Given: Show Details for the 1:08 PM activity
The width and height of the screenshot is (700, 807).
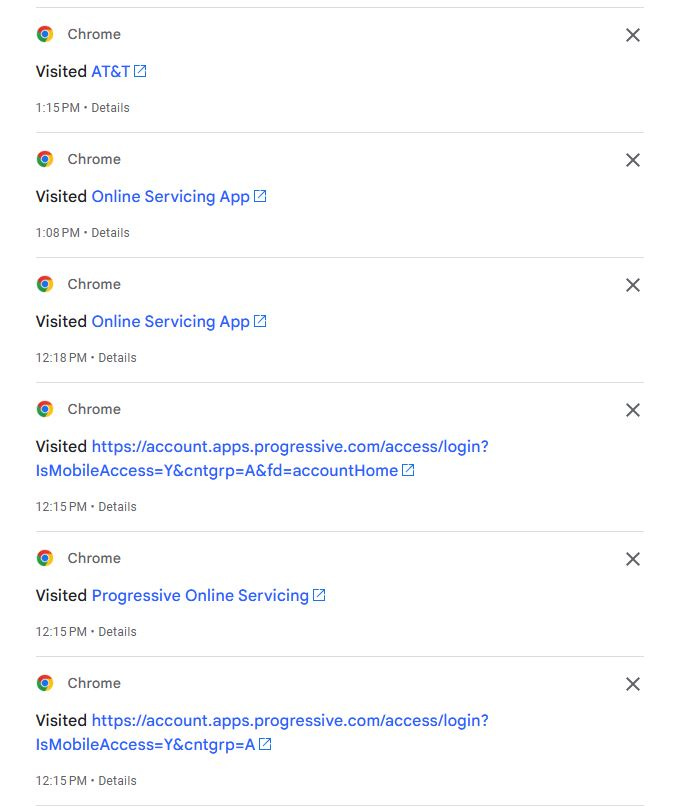Looking at the screenshot, I should pos(110,233).
